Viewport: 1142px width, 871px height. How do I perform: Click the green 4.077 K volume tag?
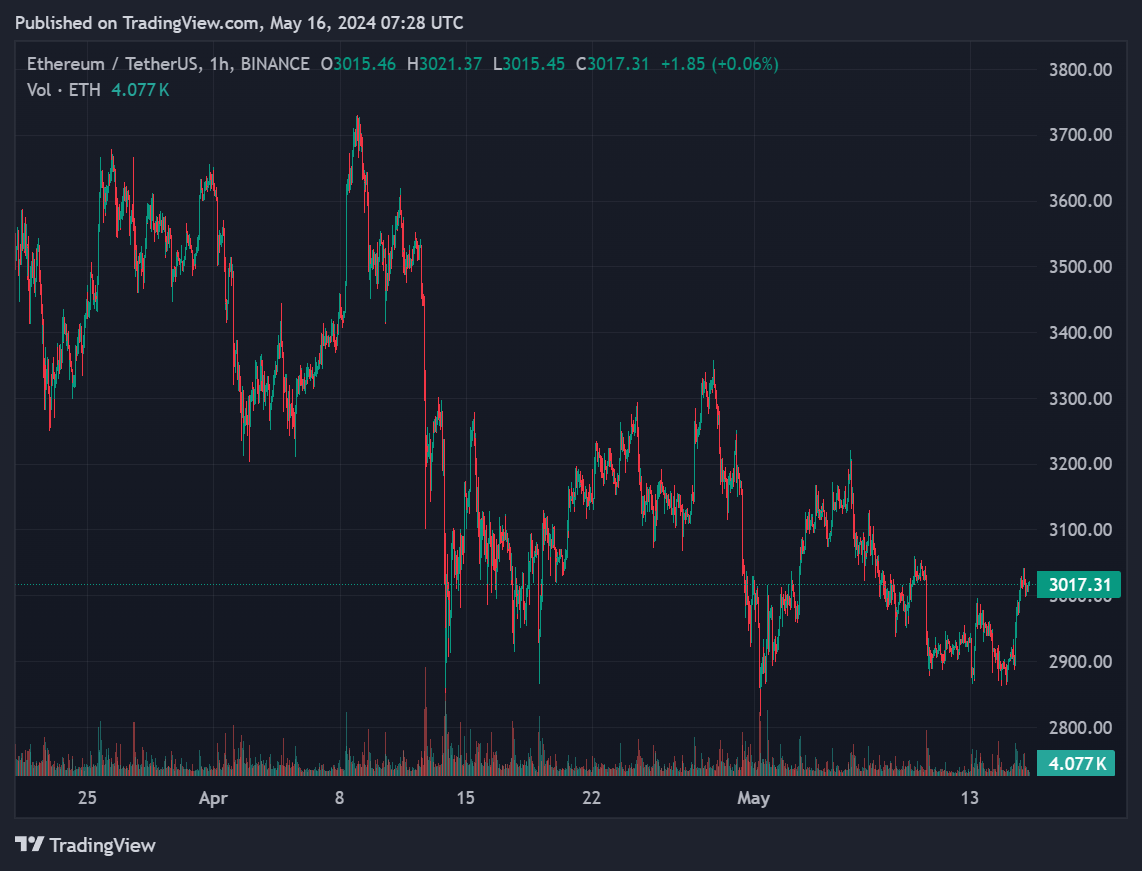1077,764
